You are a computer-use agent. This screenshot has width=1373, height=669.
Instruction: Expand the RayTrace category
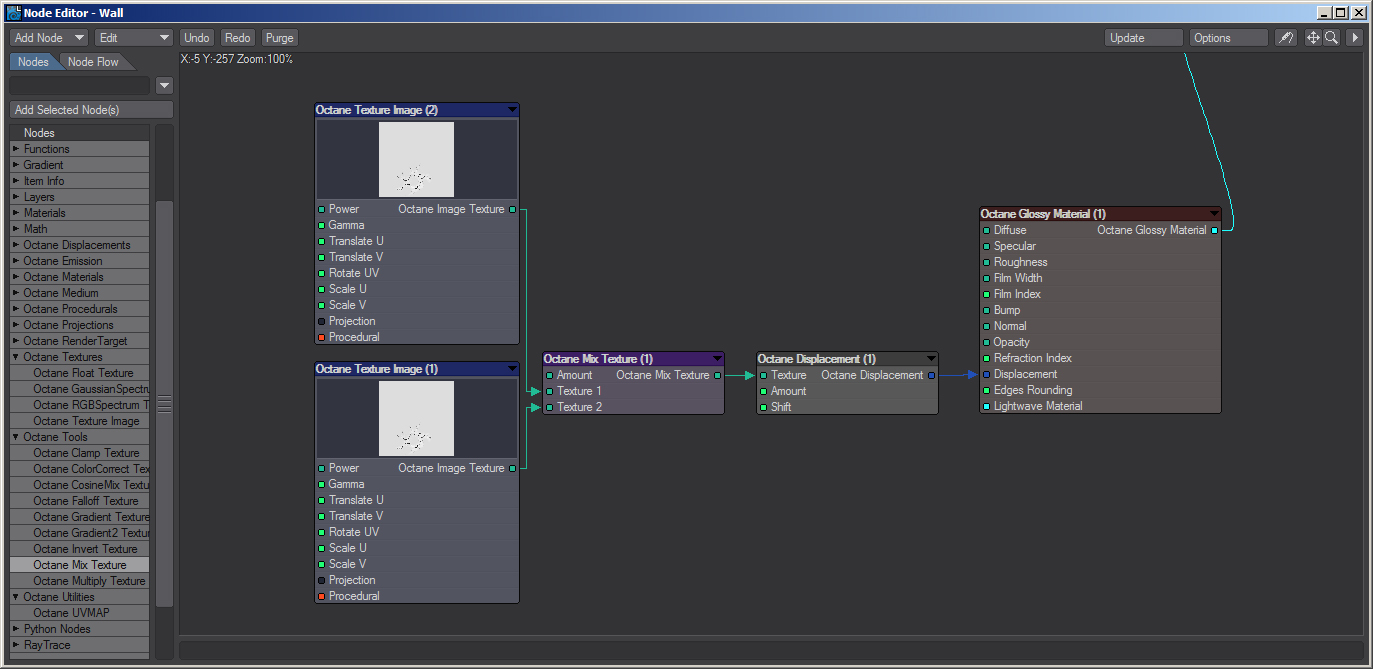pyautogui.click(x=16, y=645)
